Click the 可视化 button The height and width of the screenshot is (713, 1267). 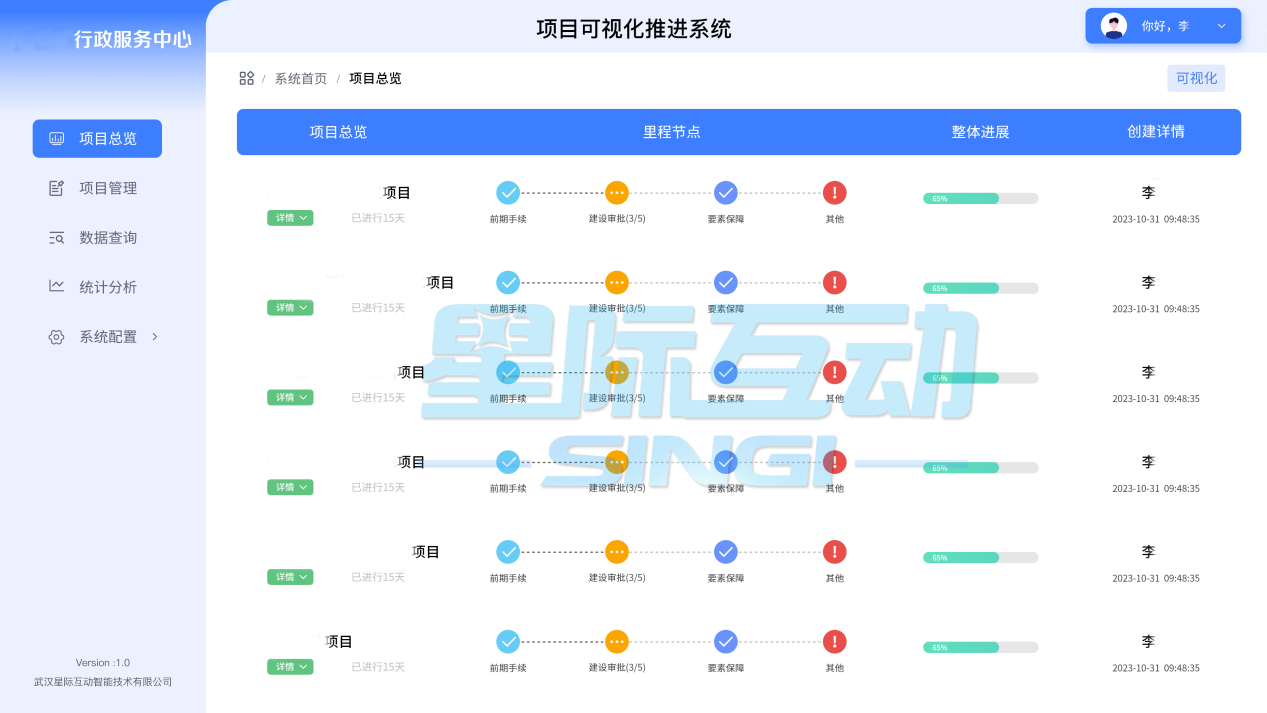[x=1196, y=78]
